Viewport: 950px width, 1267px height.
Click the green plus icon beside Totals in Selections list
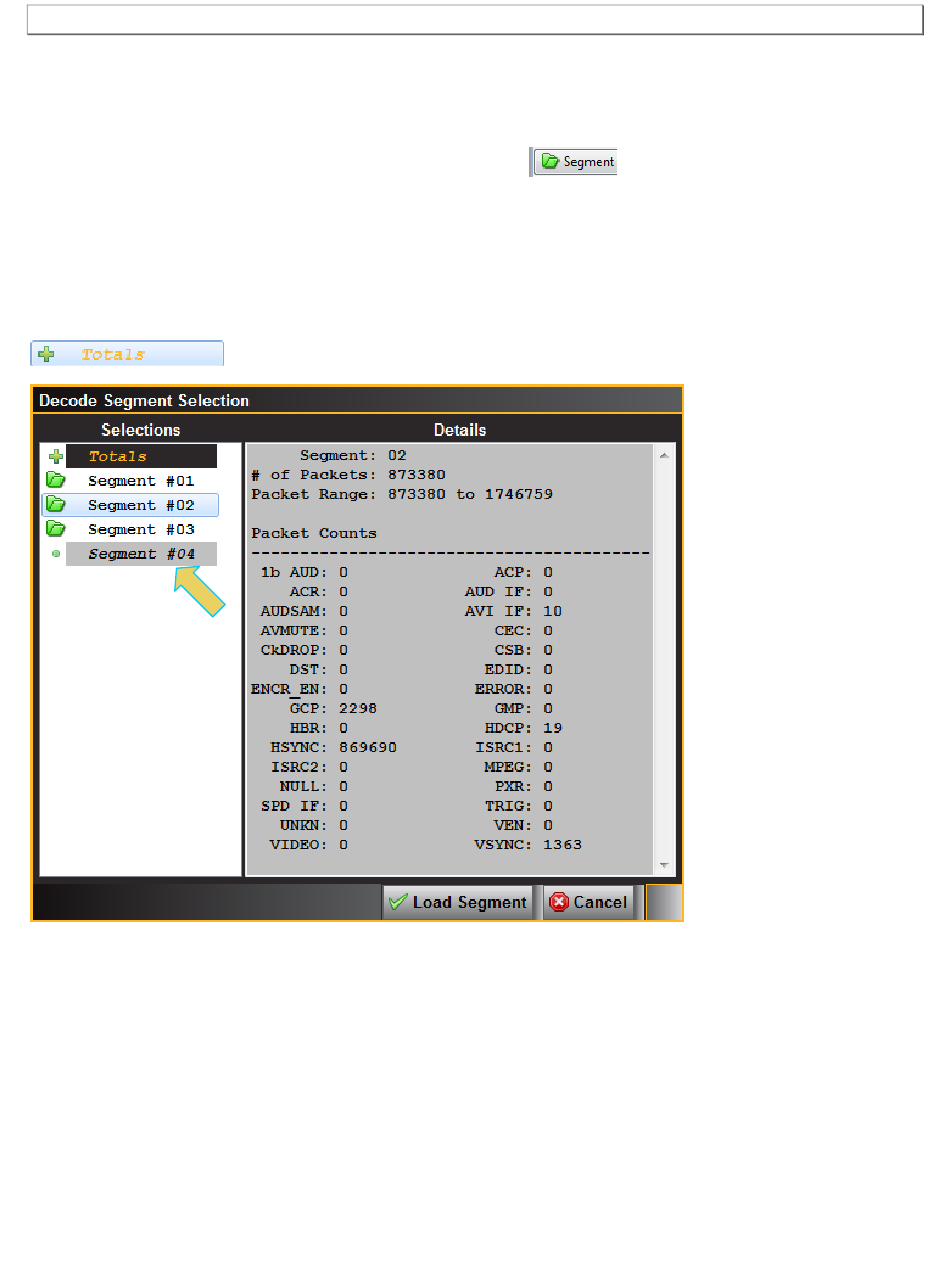(x=56, y=456)
